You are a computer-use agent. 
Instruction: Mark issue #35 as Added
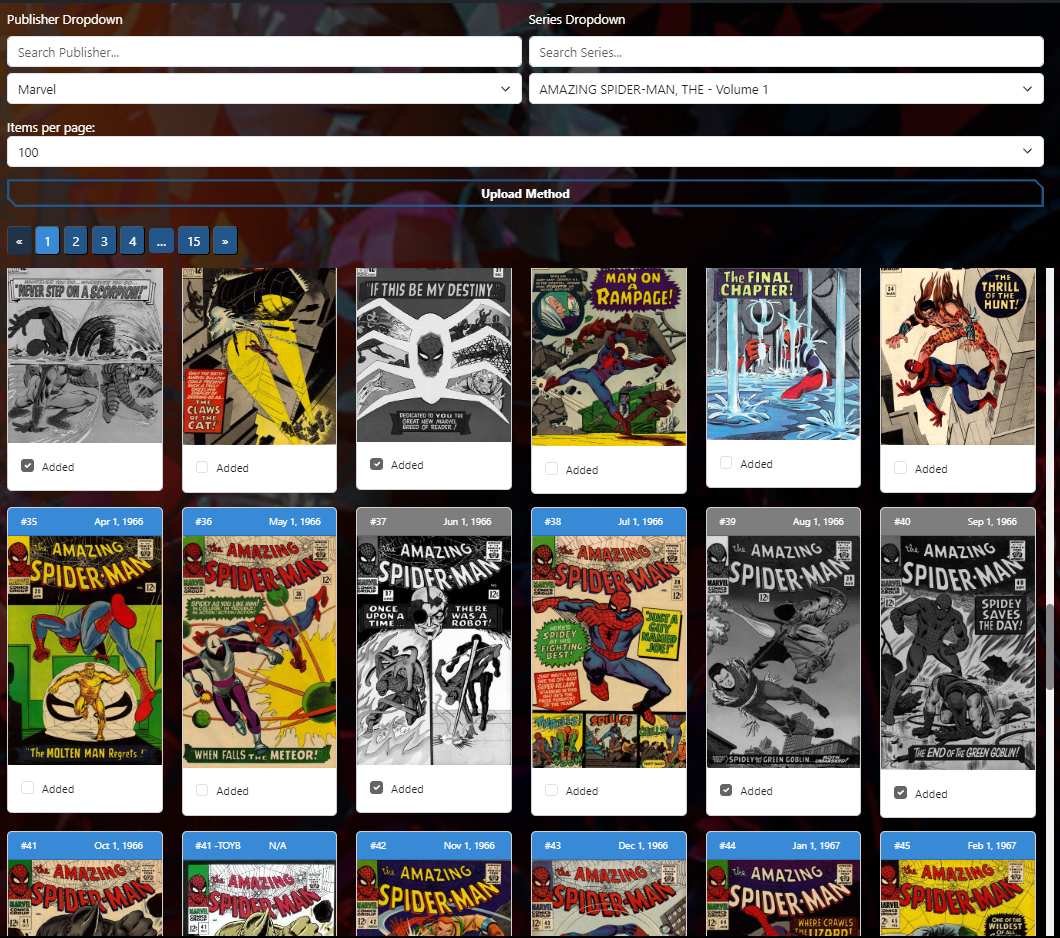click(28, 787)
